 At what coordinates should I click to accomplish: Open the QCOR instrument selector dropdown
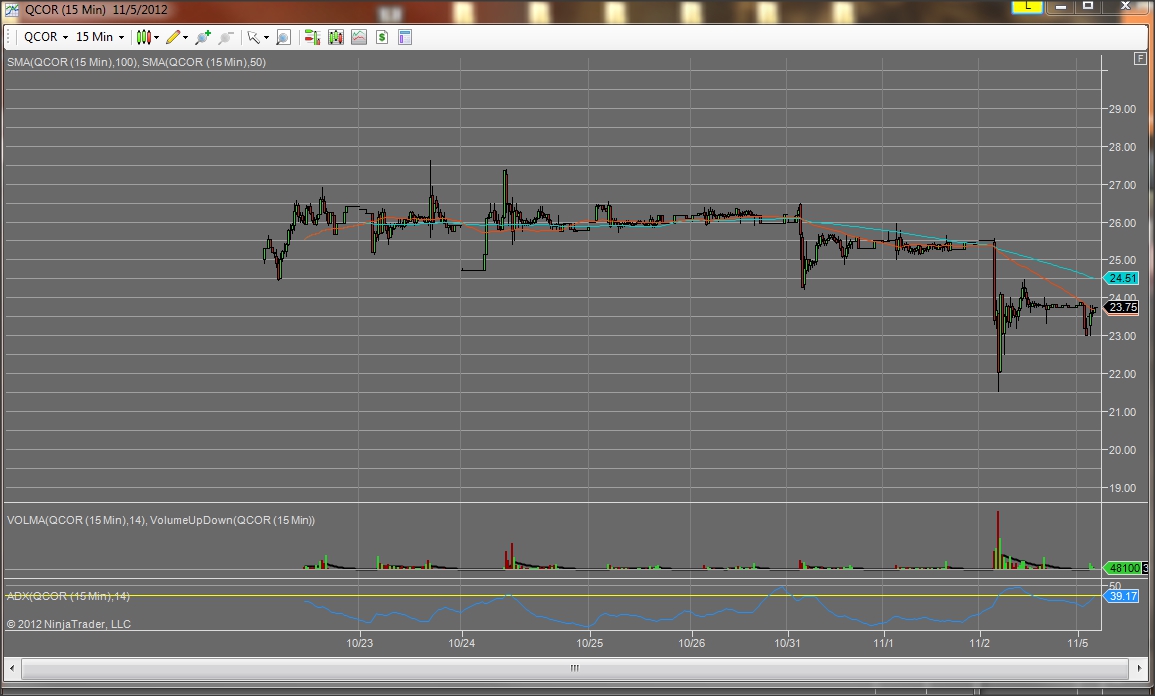pyautogui.click(x=46, y=37)
